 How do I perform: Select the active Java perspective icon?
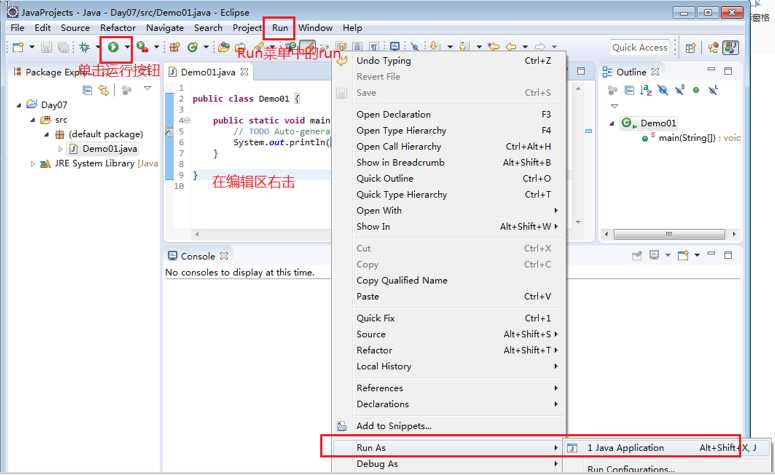[x=730, y=47]
